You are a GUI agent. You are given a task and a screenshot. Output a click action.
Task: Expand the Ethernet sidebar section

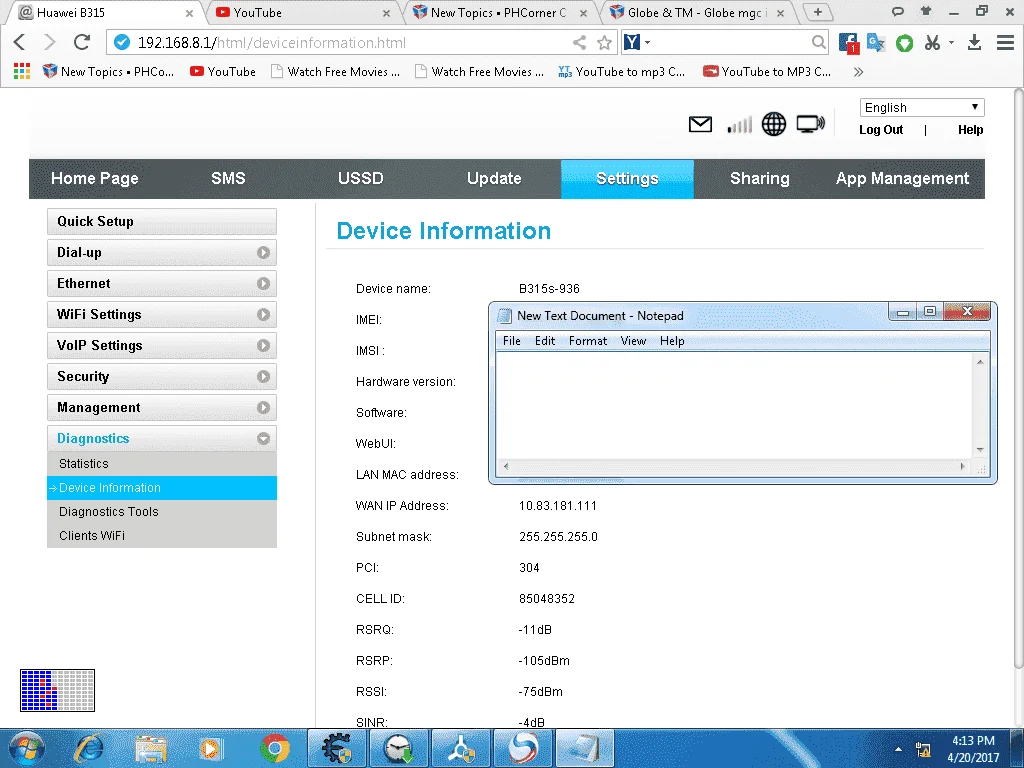[162, 283]
